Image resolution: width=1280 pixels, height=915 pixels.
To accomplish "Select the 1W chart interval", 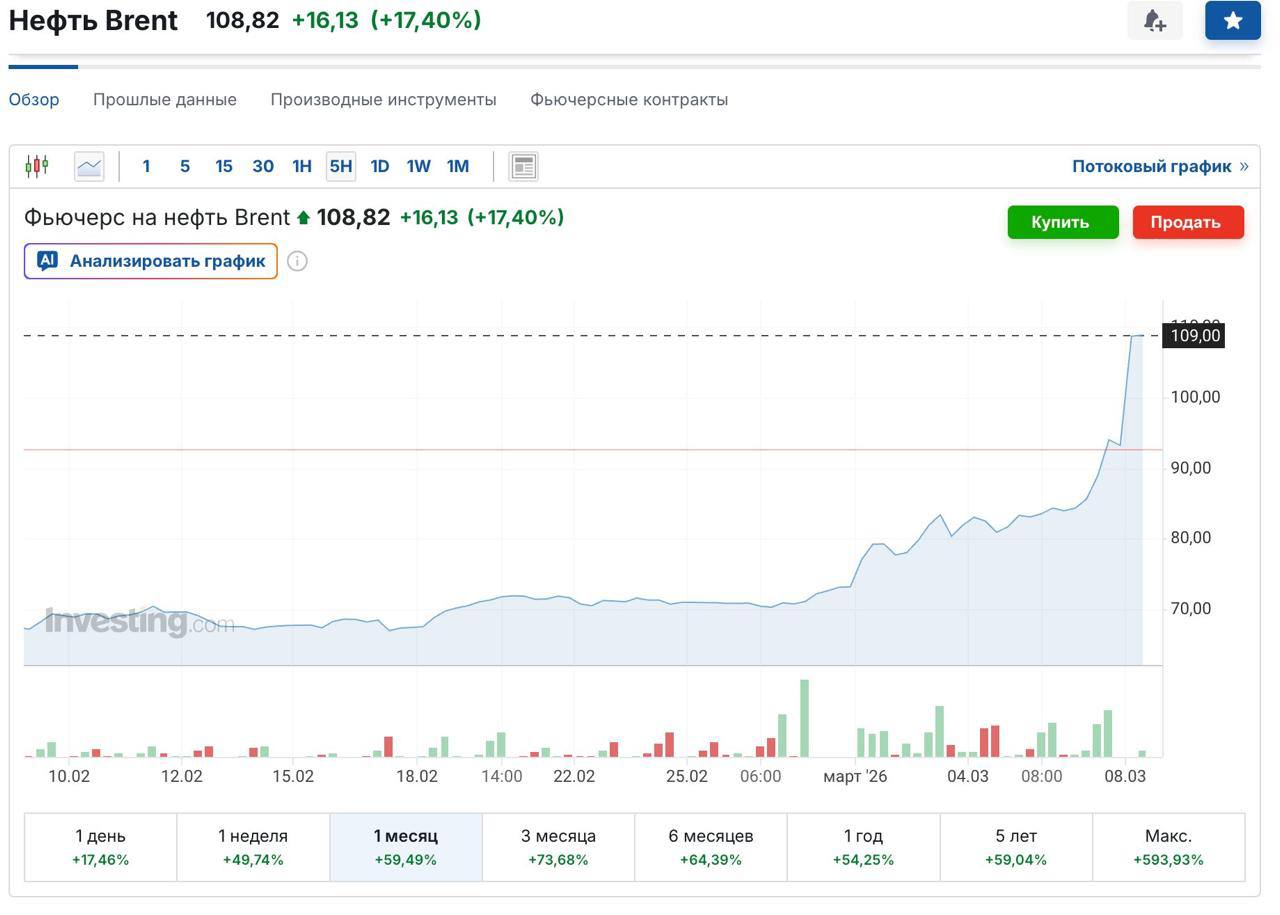I will 418,166.
